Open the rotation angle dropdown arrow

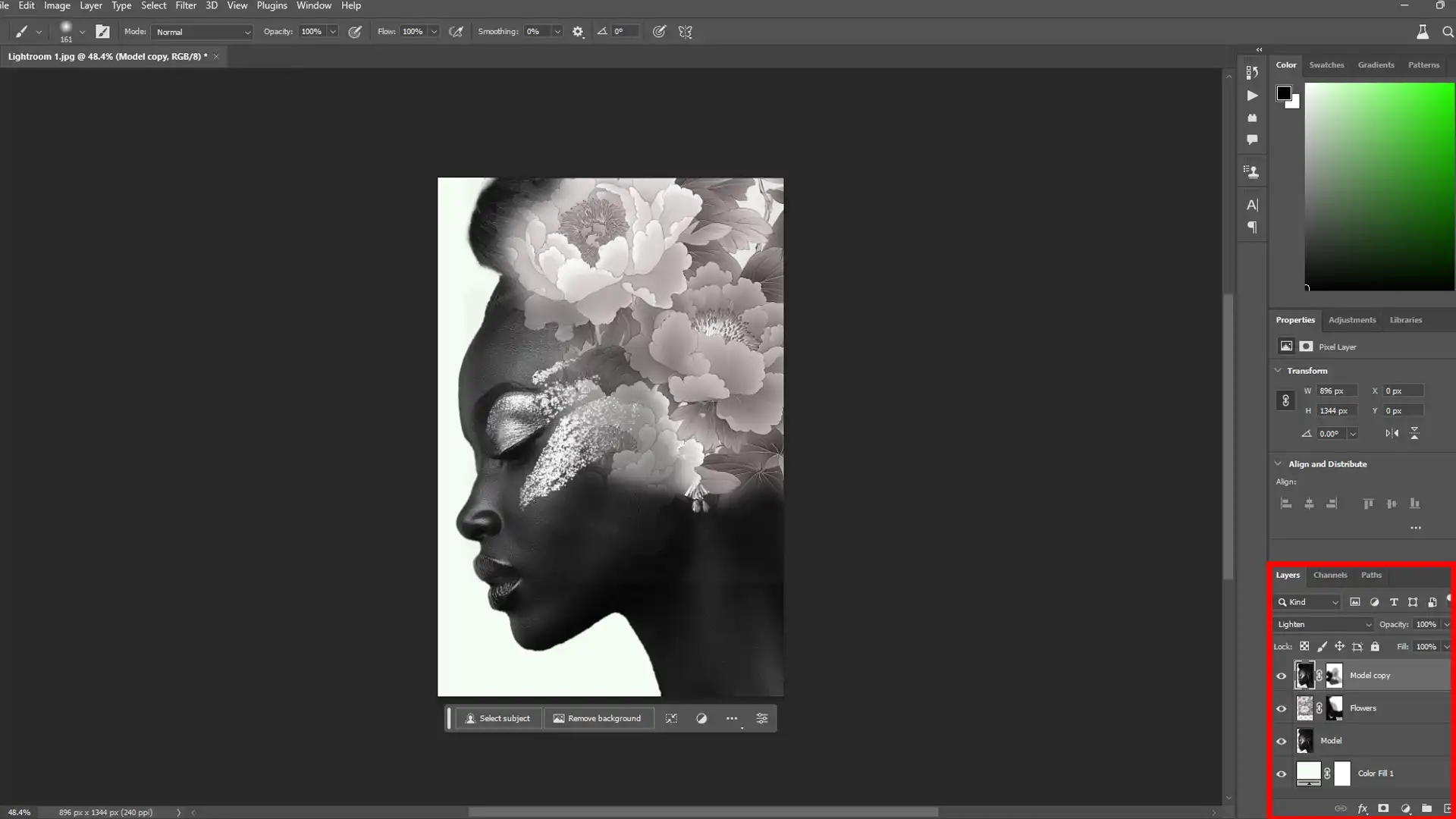[x=1353, y=434]
